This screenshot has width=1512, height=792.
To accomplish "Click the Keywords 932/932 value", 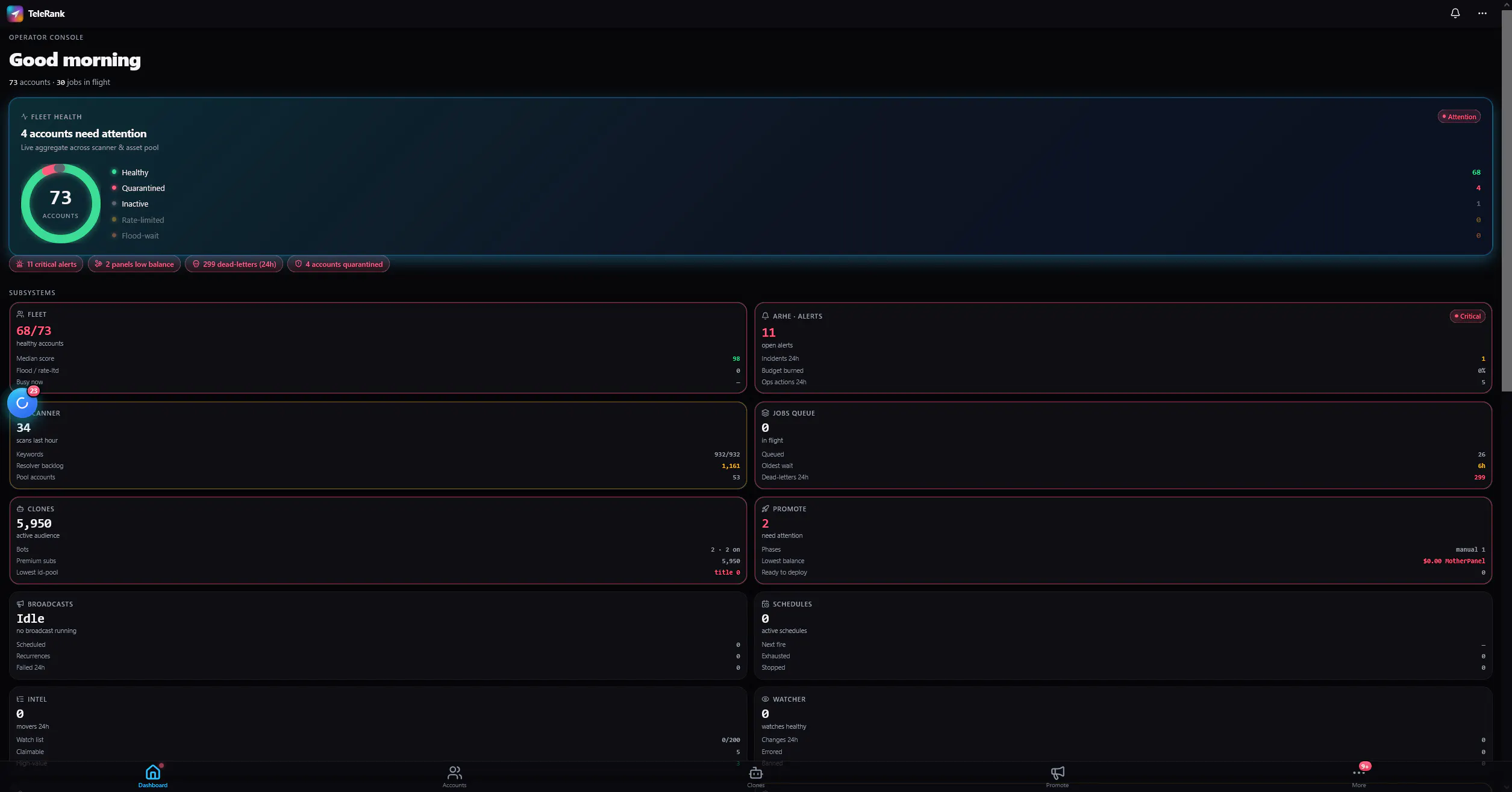I will [x=727, y=455].
